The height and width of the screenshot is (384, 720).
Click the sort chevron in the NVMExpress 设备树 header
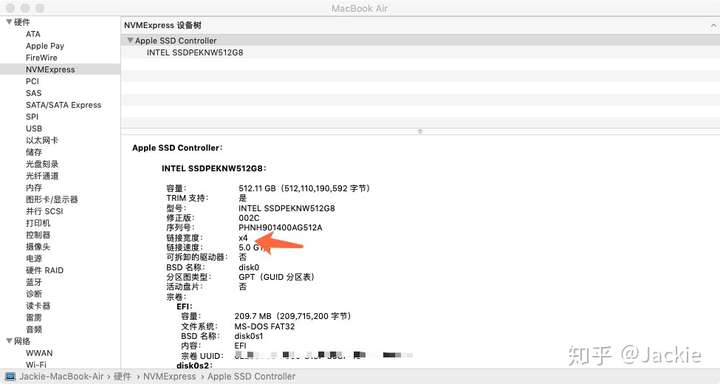(714, 26)
